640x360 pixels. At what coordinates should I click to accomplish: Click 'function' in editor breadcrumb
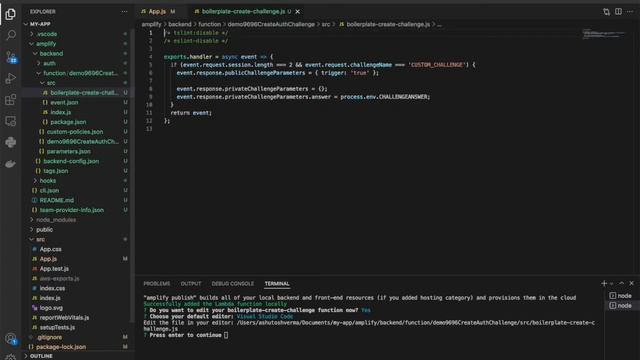tap(209, 24)
